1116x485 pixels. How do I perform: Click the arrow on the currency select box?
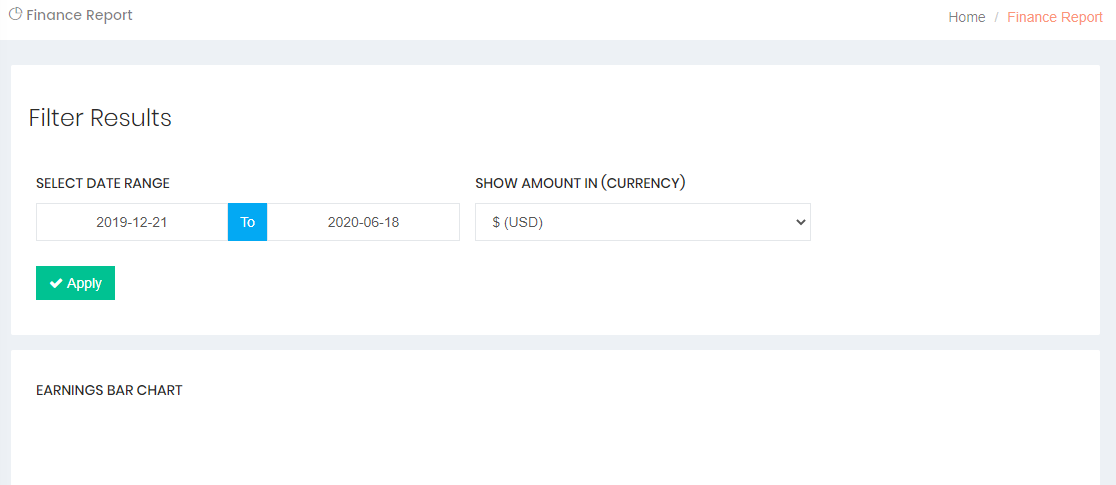point(798,222)
